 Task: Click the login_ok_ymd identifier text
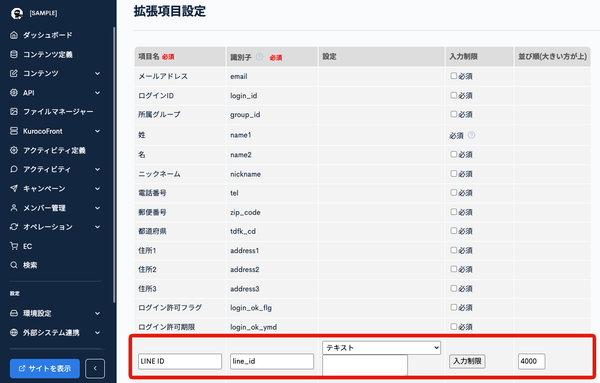coord(253,327)
